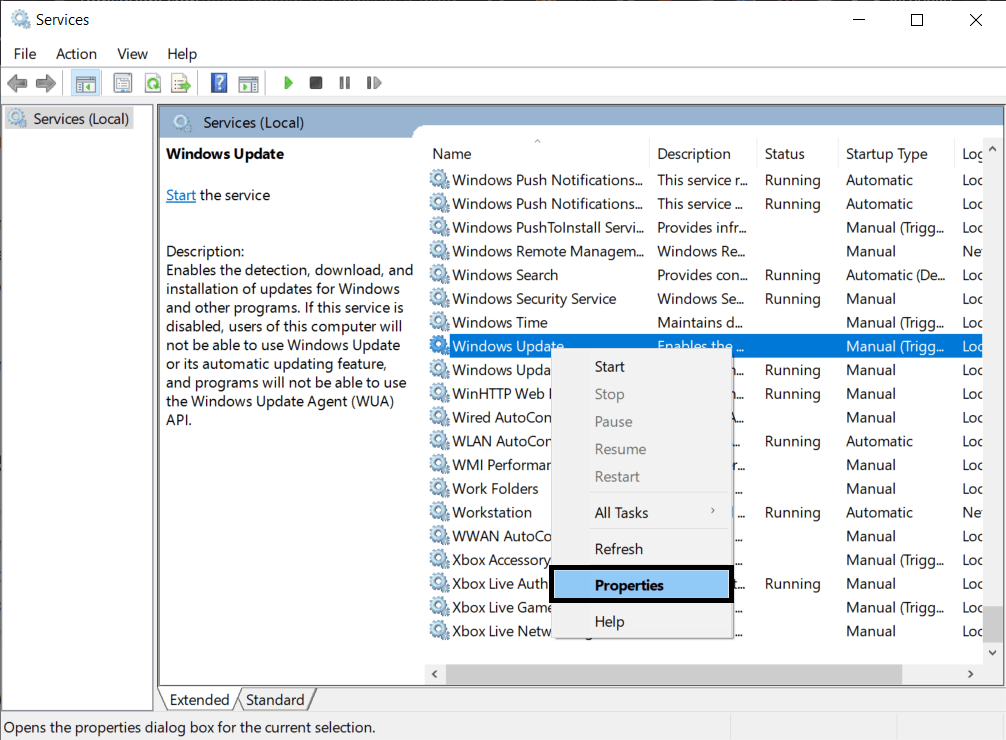Select the Windows Remote Management row

pos(704,251)
